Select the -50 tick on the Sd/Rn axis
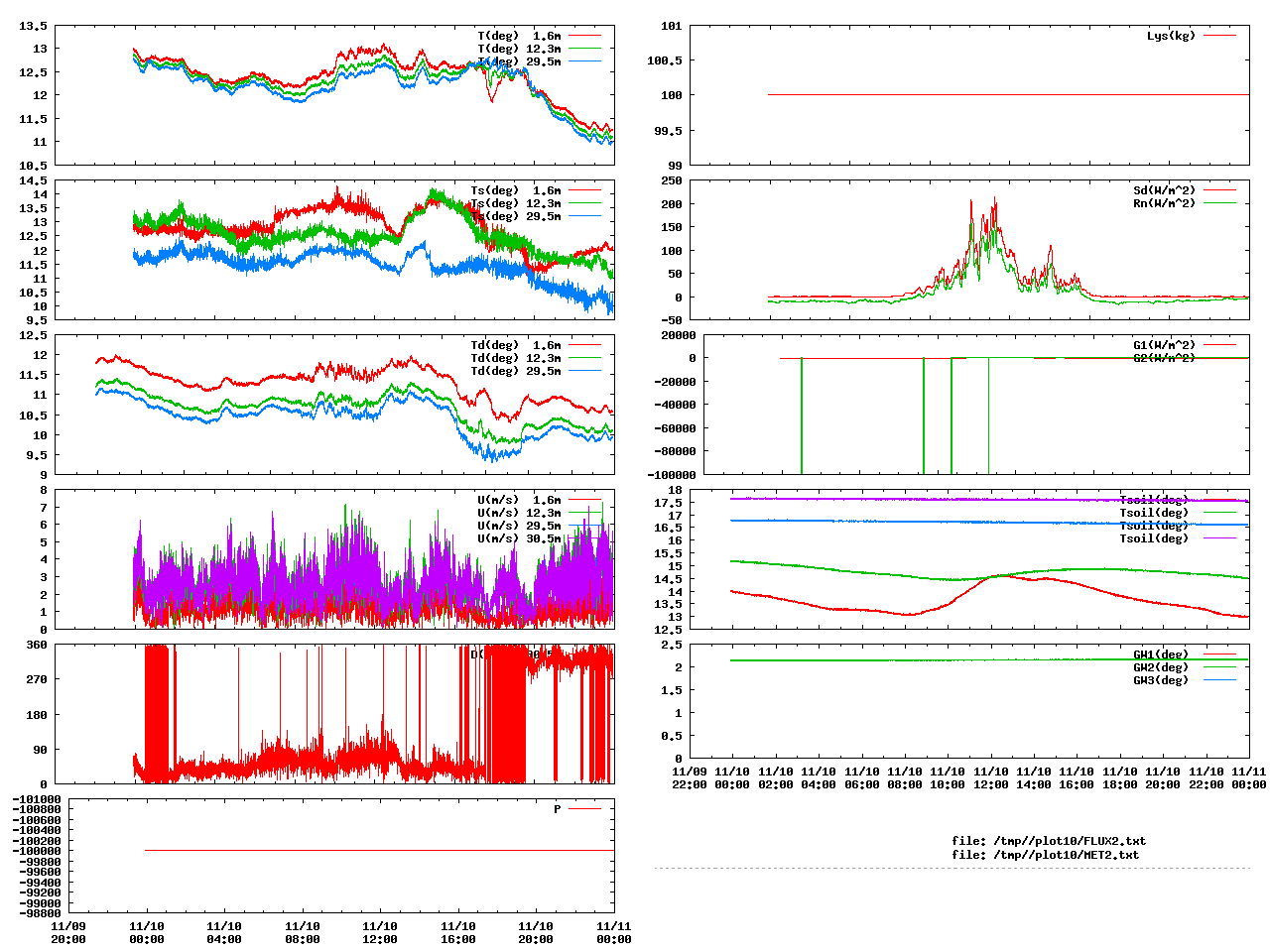 point(672,320)
